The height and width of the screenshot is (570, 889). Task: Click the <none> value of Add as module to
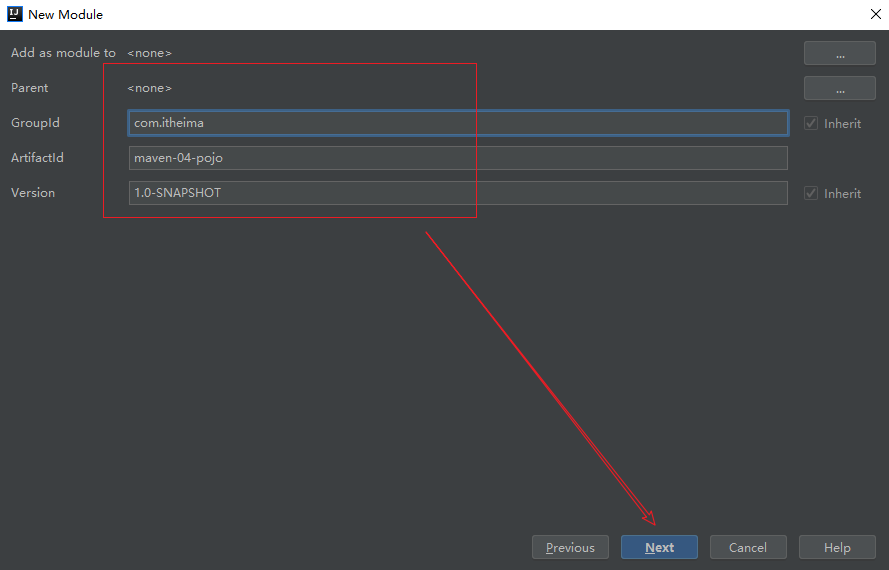pyautogui.click(x=149, y=53)
